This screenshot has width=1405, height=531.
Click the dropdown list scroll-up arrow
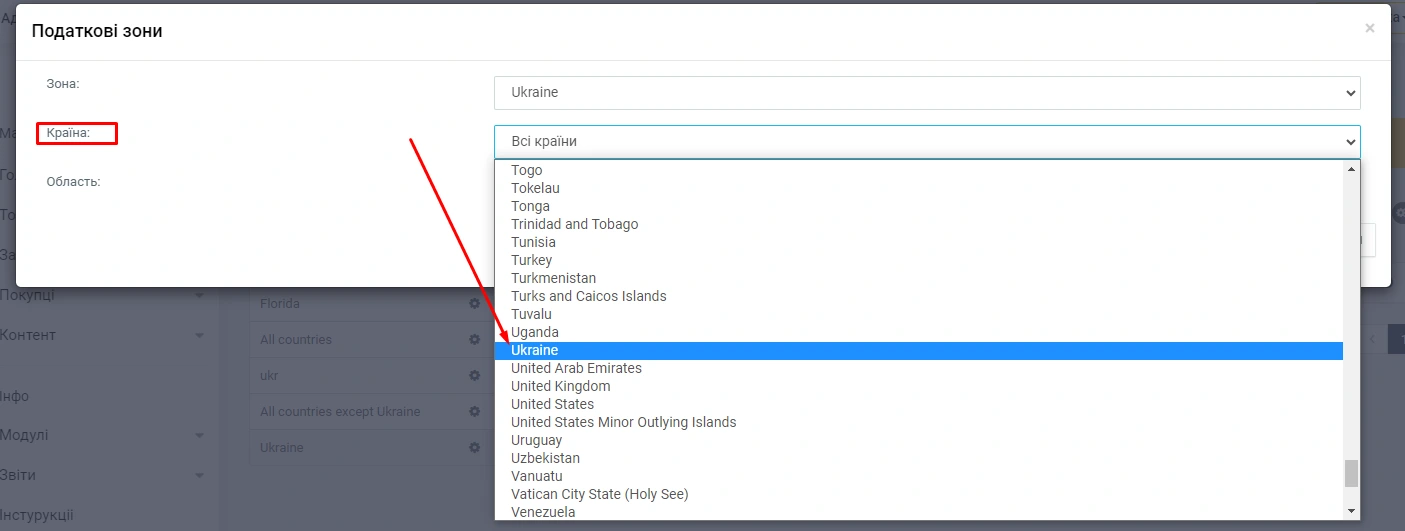point(1351,169)
